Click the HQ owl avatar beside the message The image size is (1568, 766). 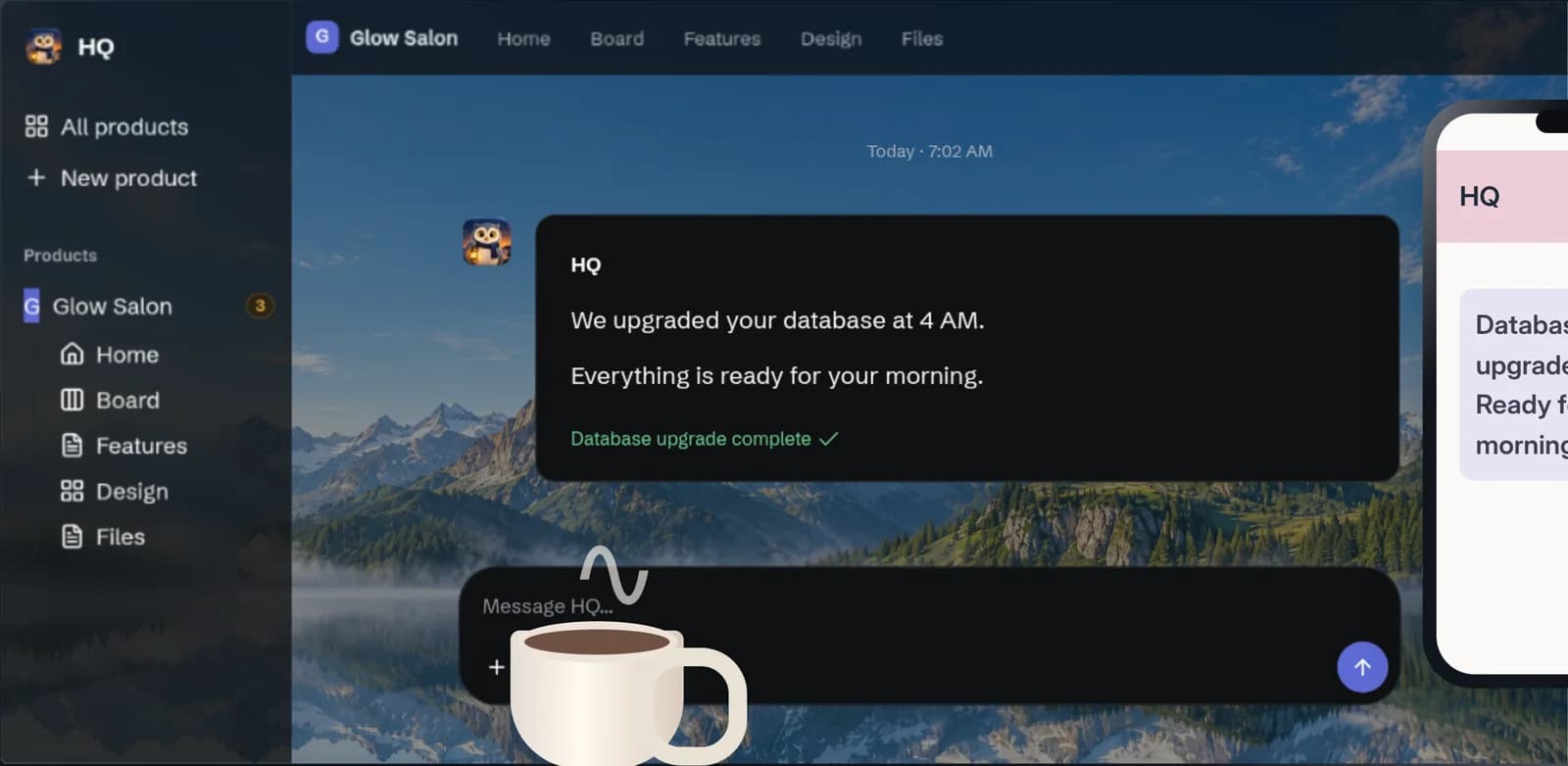pos(487,242)
